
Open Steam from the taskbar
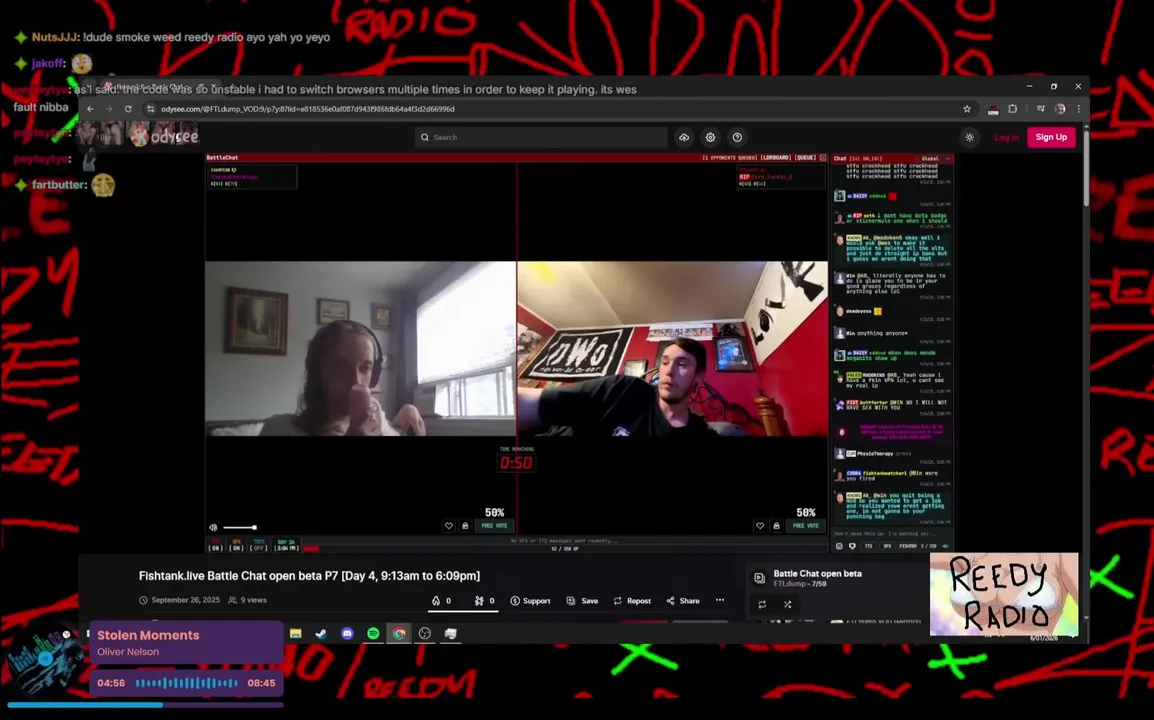(322, 634)
